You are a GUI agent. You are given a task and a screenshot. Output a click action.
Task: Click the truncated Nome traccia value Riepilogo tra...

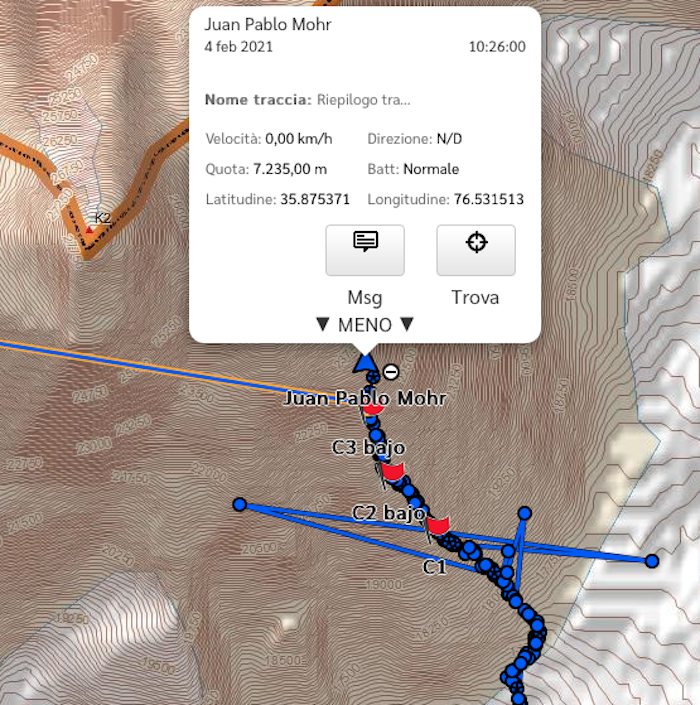(x=363, y=99)
